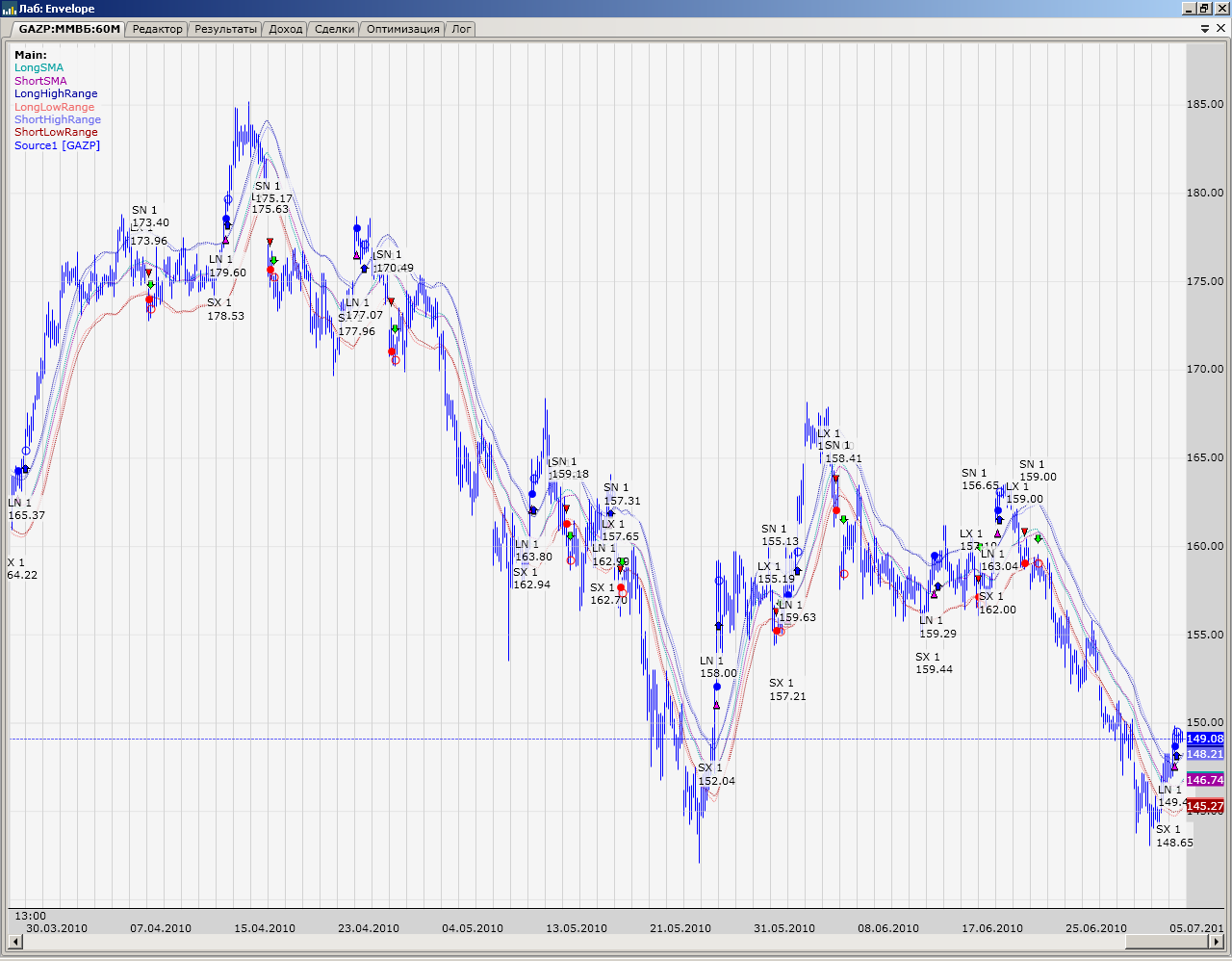Click the 148.21 price marker
This screenshot has height=961, width=1232.
click(1205, 755)
